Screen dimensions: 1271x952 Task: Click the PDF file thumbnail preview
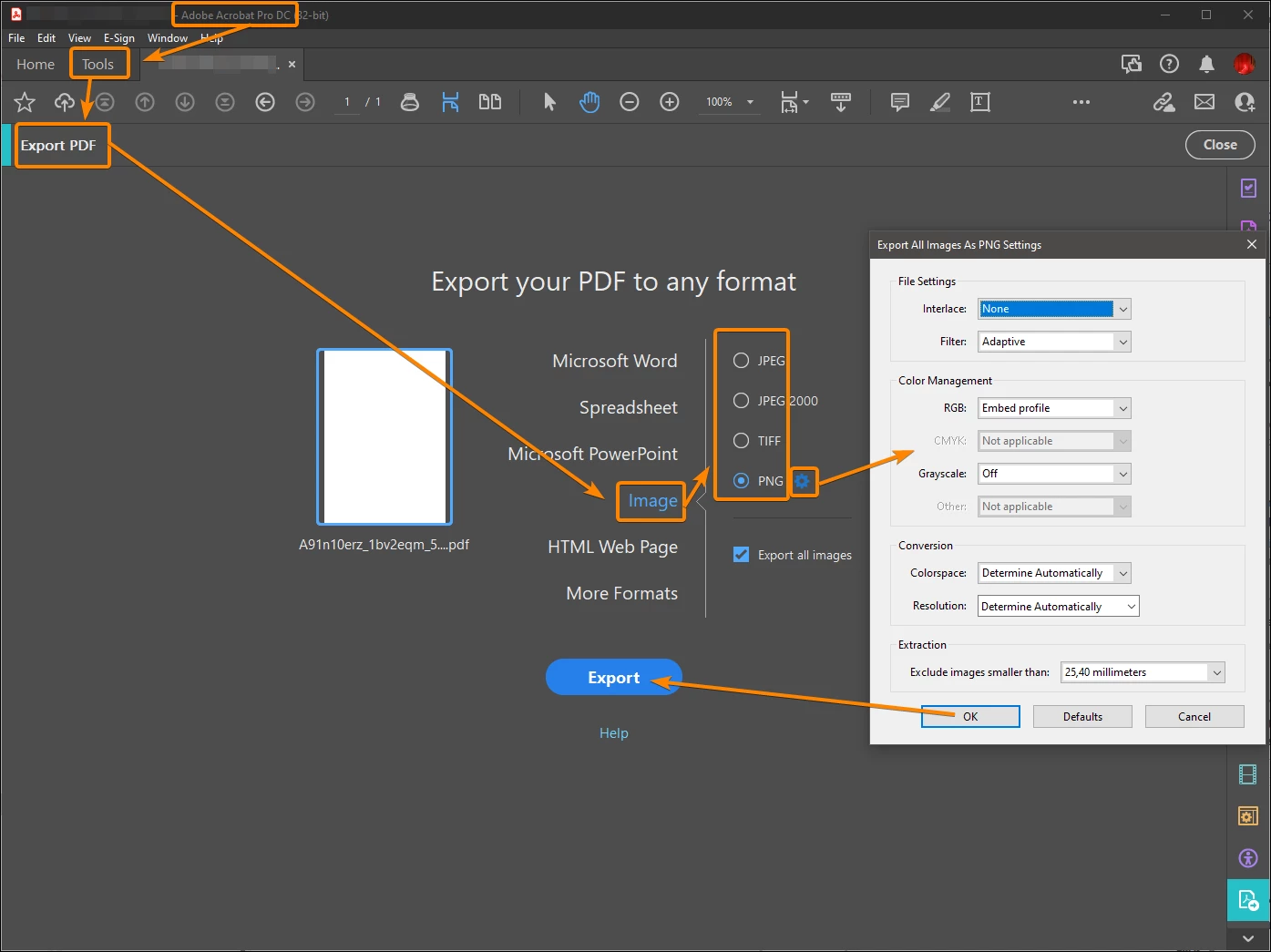(x=384, y=437)
